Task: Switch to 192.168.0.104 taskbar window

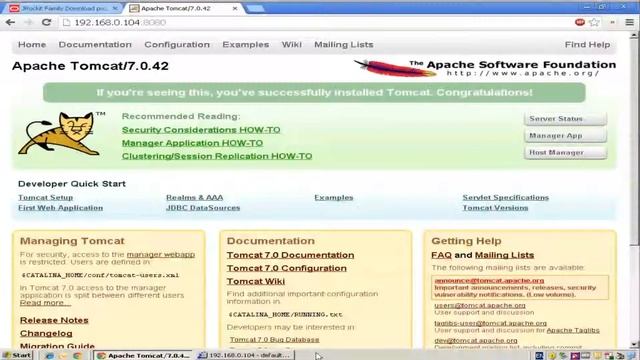Action: coord(244,356)
